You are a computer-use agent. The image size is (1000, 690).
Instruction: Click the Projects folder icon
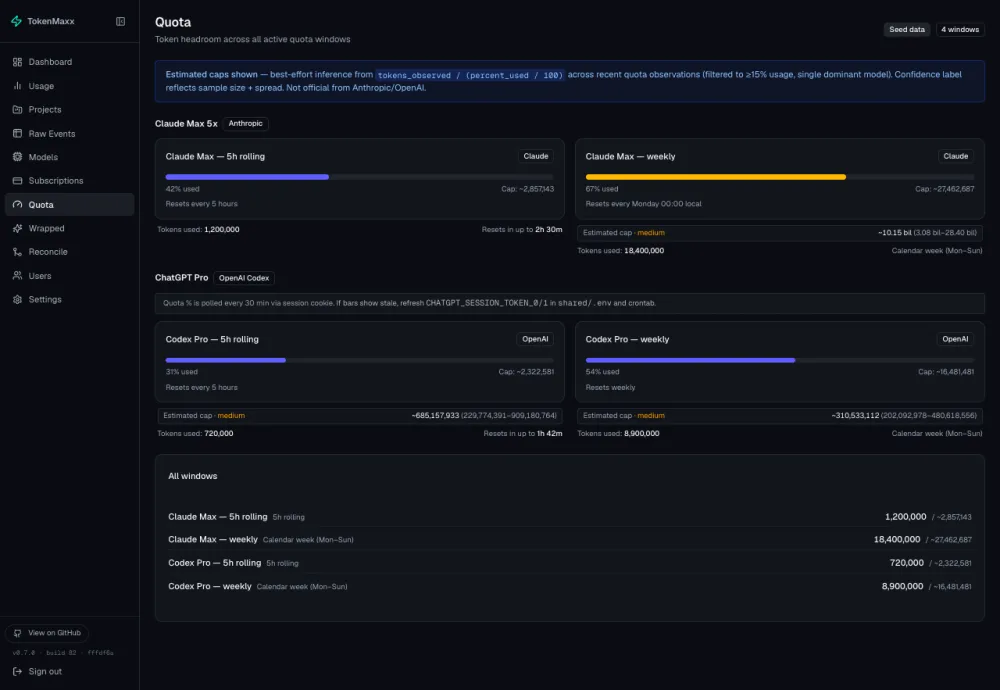17,110
